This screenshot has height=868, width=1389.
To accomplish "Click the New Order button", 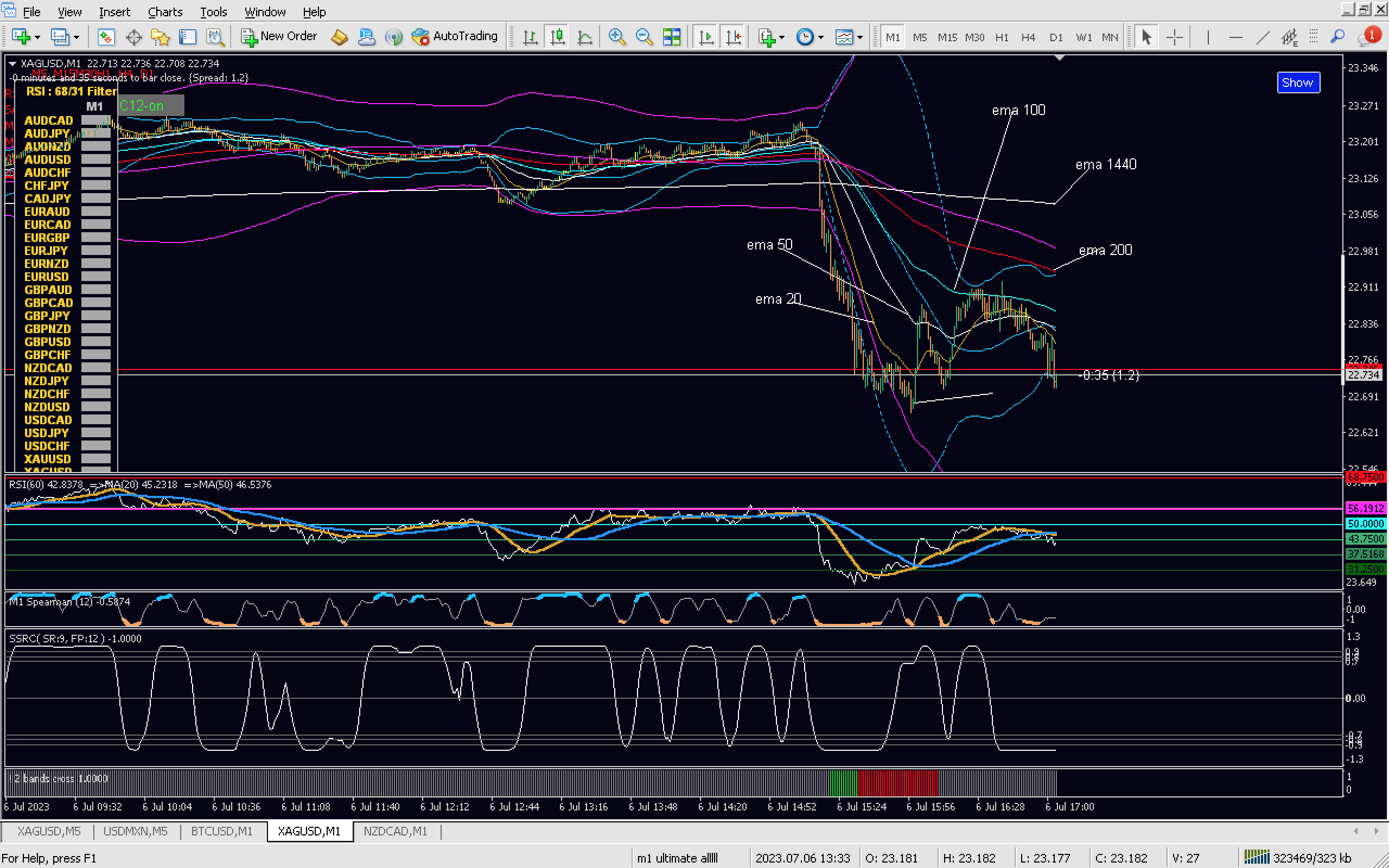I will pos(279,36).
